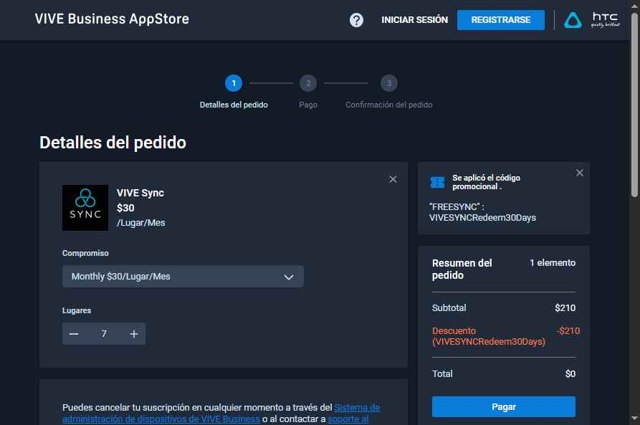Screen dimensions: 640x425
Task: Click the REGISTRARSE button
Action: [501, 20]
